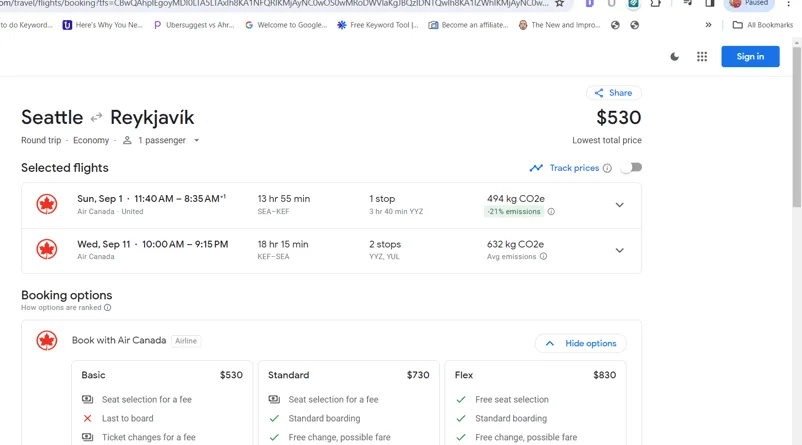Click Air Canada logo on Sep 1 flight
Viewport: 802px width, 445px height.
pyautogui.click(x=47, y=204)
